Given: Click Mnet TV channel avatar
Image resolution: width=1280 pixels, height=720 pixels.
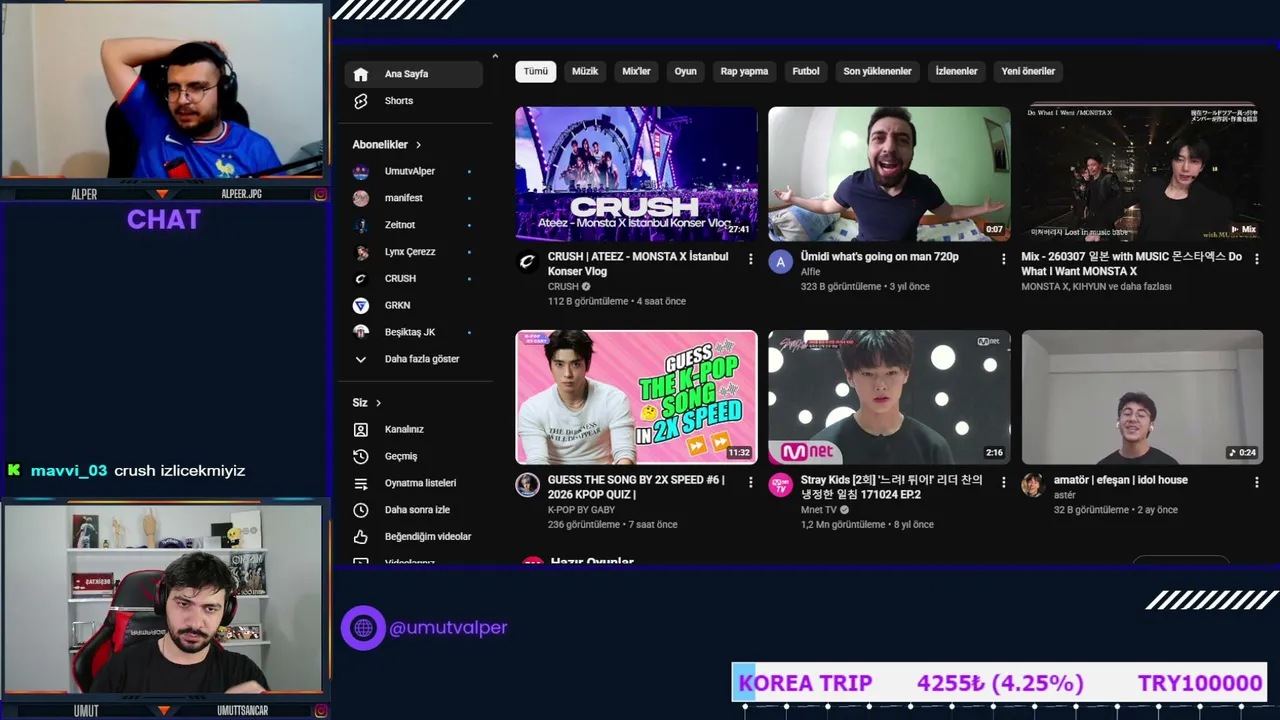Looking at the screenshot, I should click(780, 485).
